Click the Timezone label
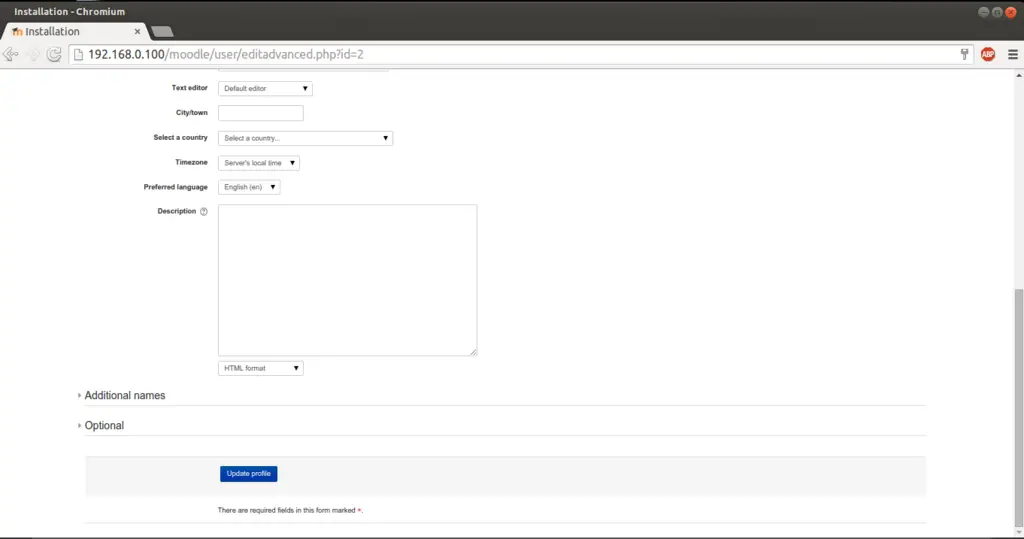1024x539 pixels. (191, 162)
